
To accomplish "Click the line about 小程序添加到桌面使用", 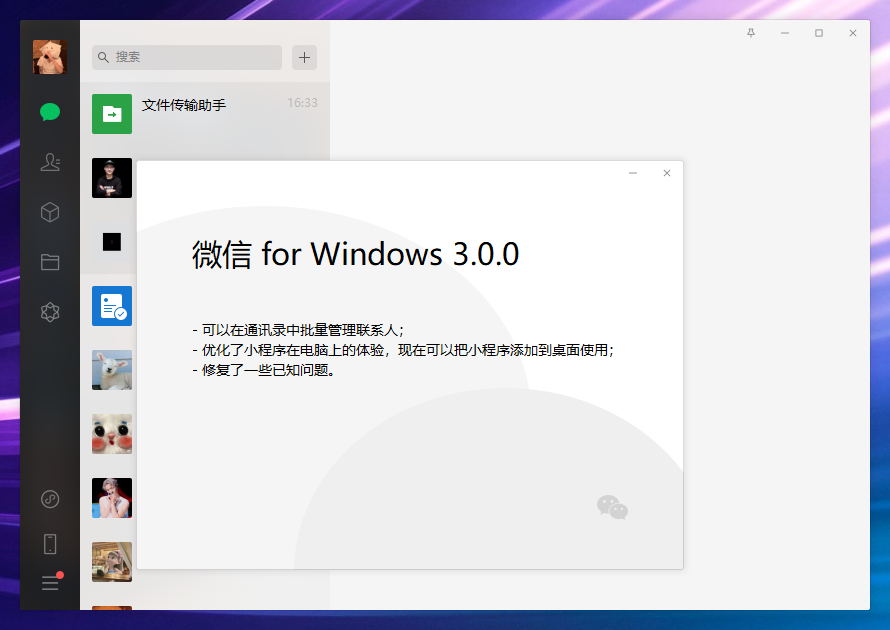I will [x=403, y=350].
